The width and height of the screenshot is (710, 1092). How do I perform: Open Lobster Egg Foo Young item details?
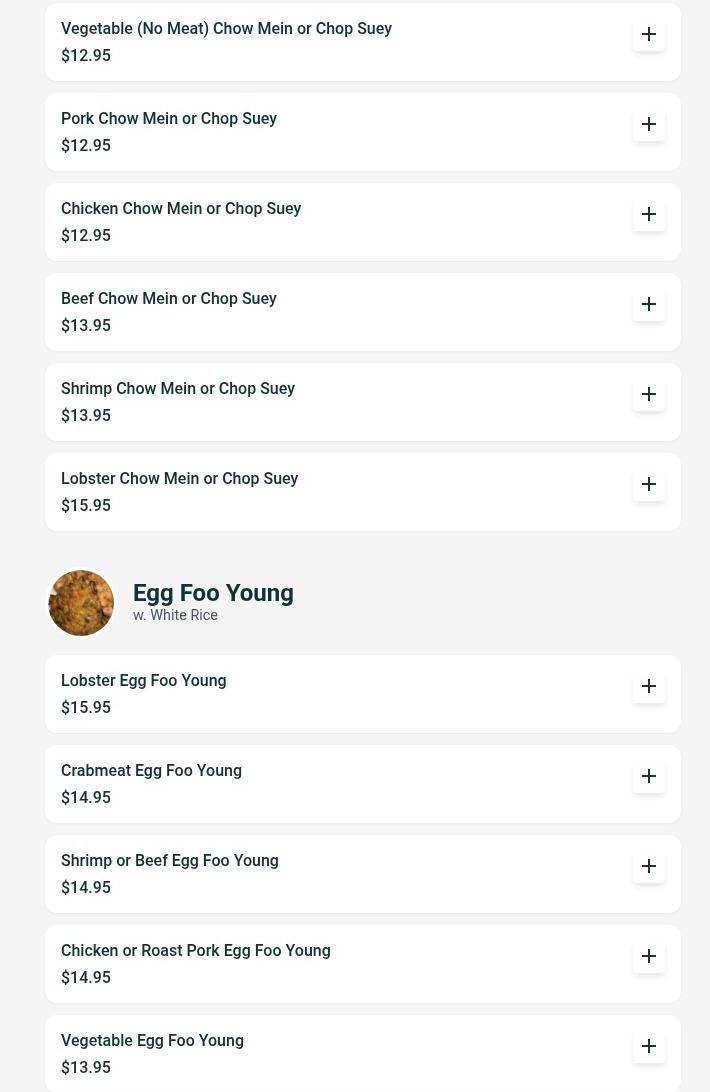coord(144,681)
